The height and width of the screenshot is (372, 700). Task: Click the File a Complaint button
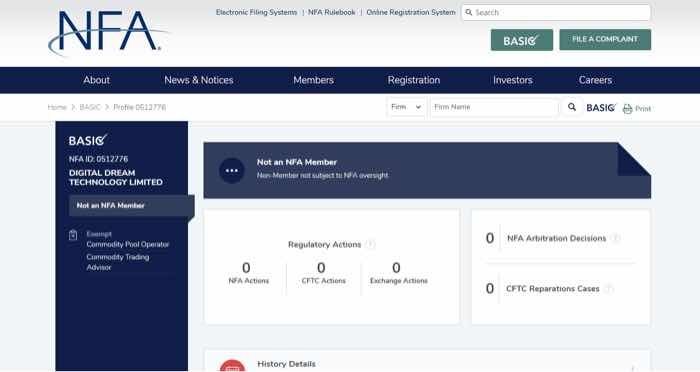click(x=605, y=39)
